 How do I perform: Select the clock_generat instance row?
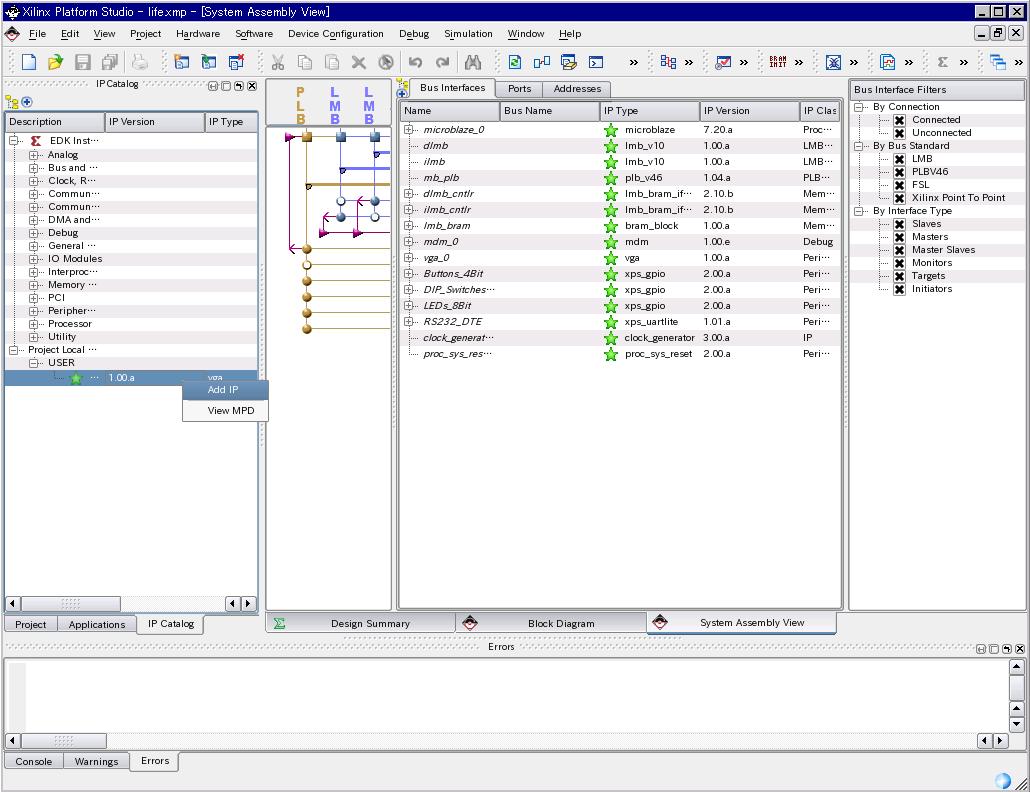619,338
